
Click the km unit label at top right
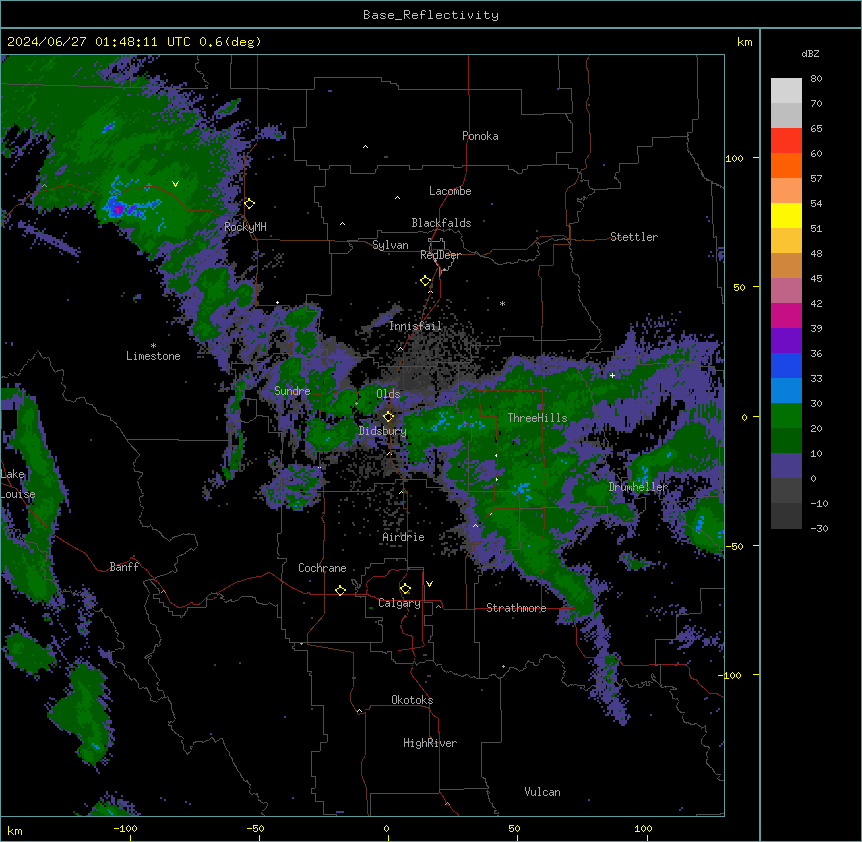tap(745, 42)
